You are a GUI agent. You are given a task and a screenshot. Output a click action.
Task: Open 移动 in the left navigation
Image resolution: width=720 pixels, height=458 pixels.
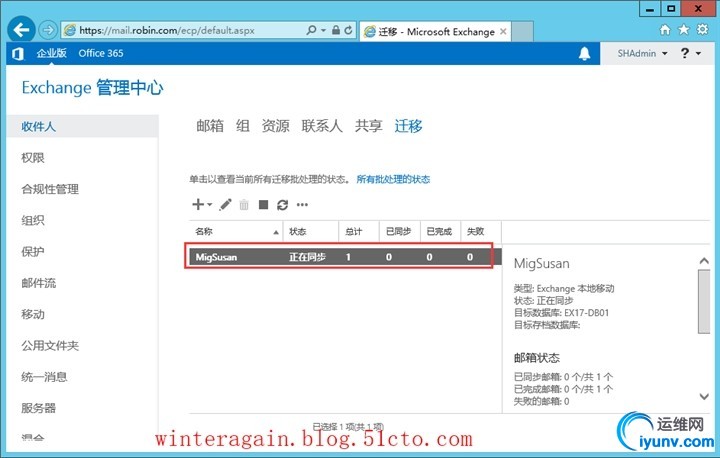(33, 314)
